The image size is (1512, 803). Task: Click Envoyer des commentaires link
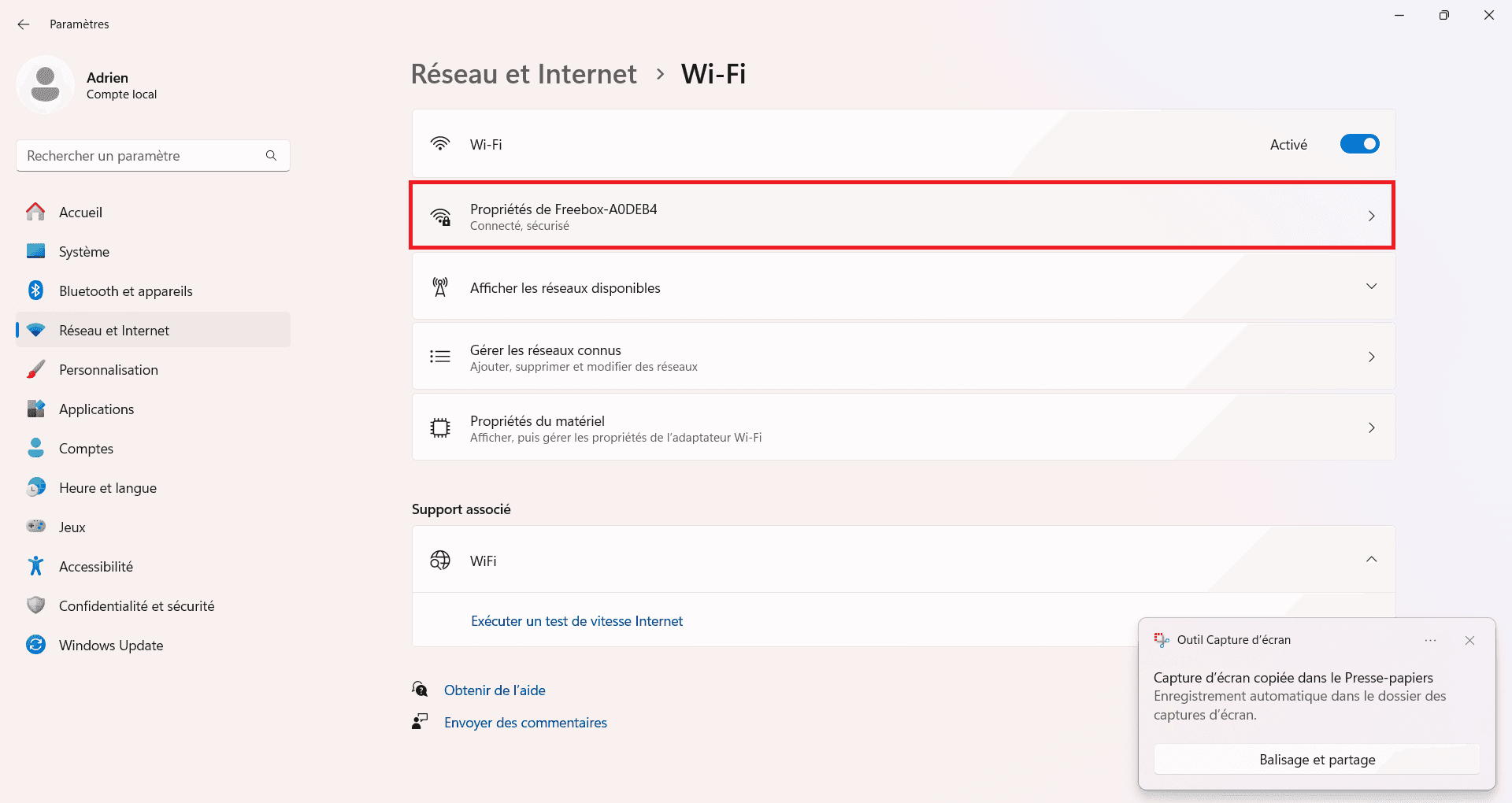pyautogui.click(x=525, y=723)
